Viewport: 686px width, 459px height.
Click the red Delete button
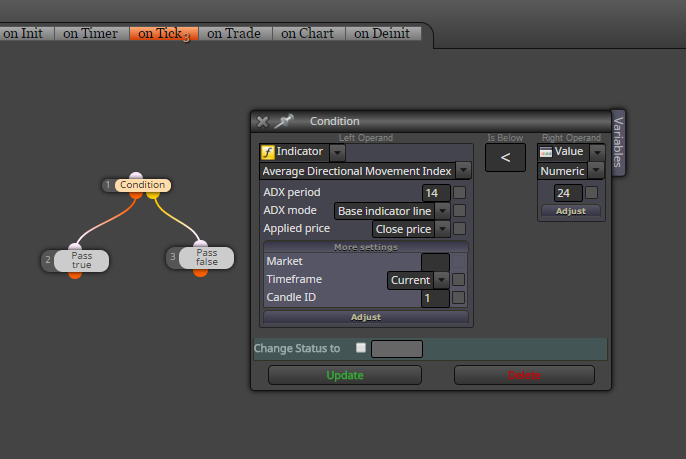[524, 375]
